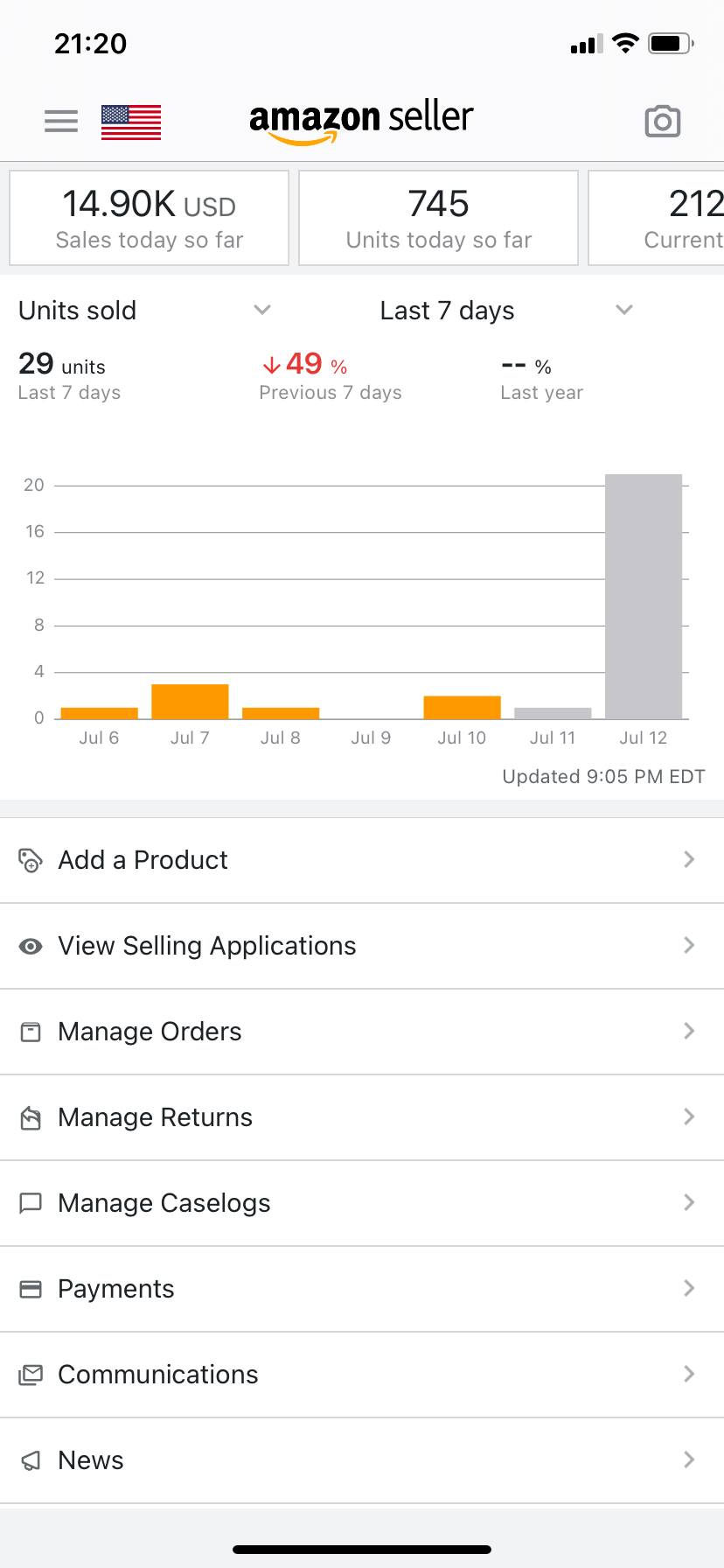Tap the gray Jul 12 chart bar
Screen dimensions: 724x1568
point(644,597)
